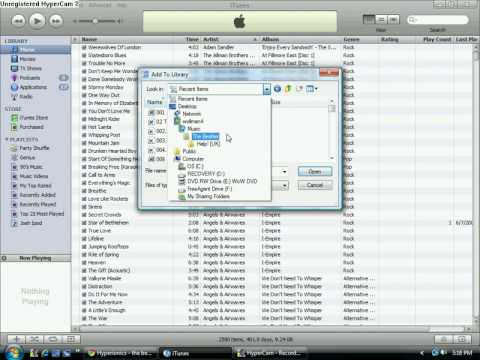Switch iTunes to list view

[369, 20]
